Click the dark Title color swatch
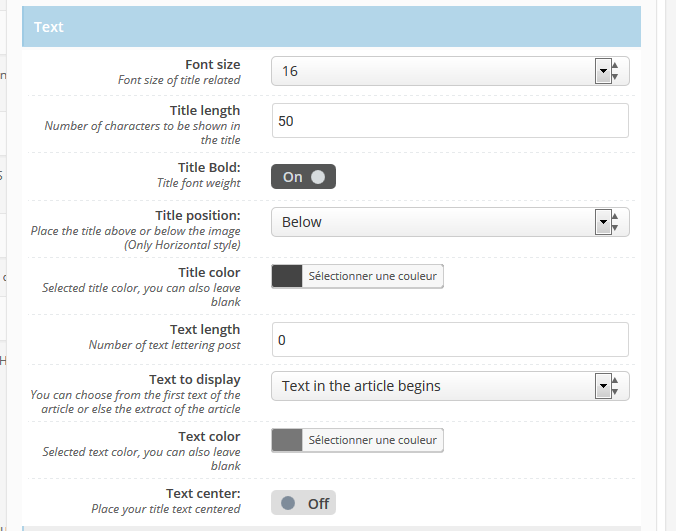The height and width of the screenshot is (531, 676). (x=287, y=276)
